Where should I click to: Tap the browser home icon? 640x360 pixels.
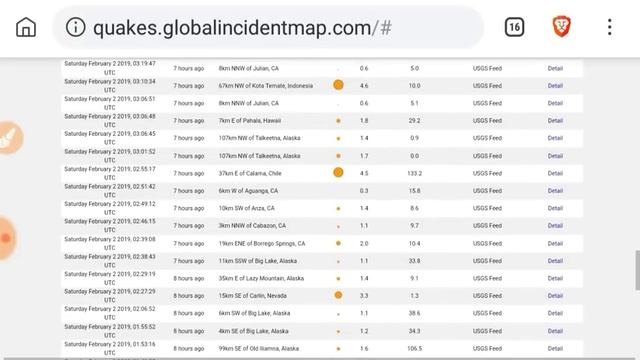click(x=26, y=27)
